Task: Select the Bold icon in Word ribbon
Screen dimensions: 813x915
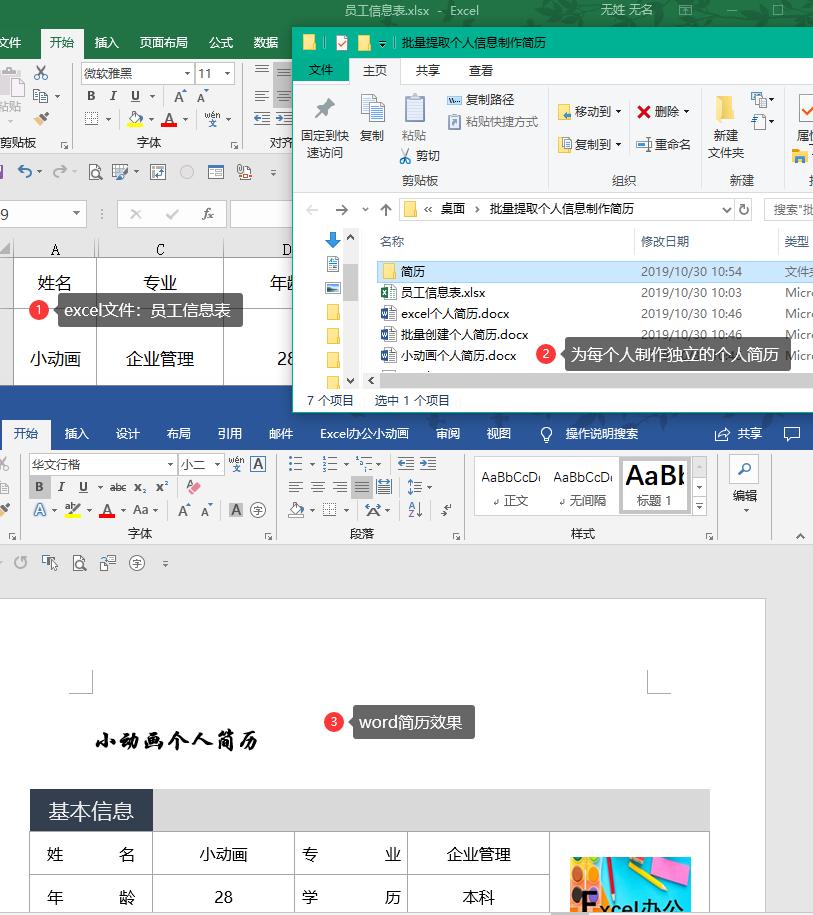Action: [39, 486]
